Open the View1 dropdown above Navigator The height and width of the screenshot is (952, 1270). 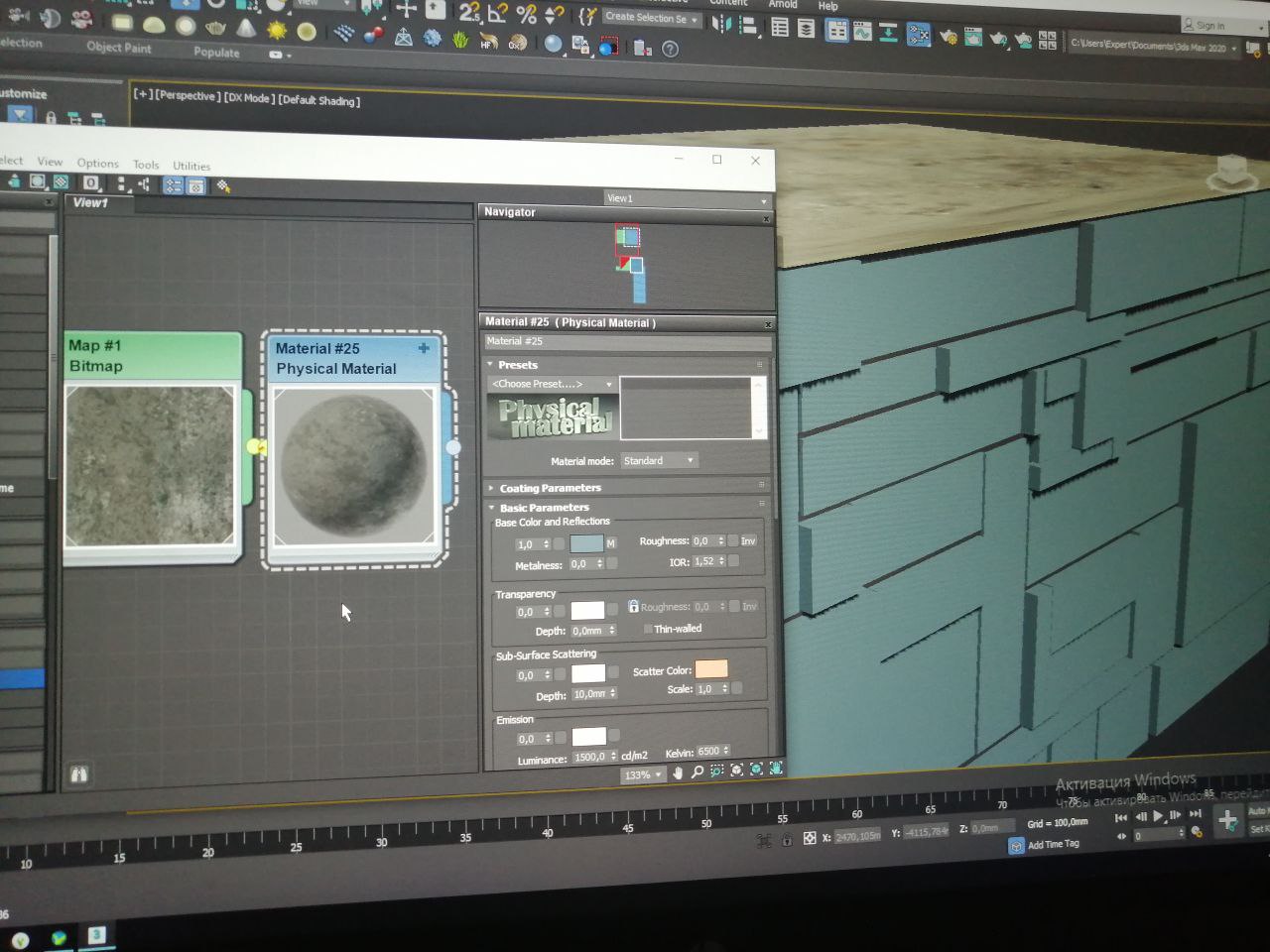[687, 198]
